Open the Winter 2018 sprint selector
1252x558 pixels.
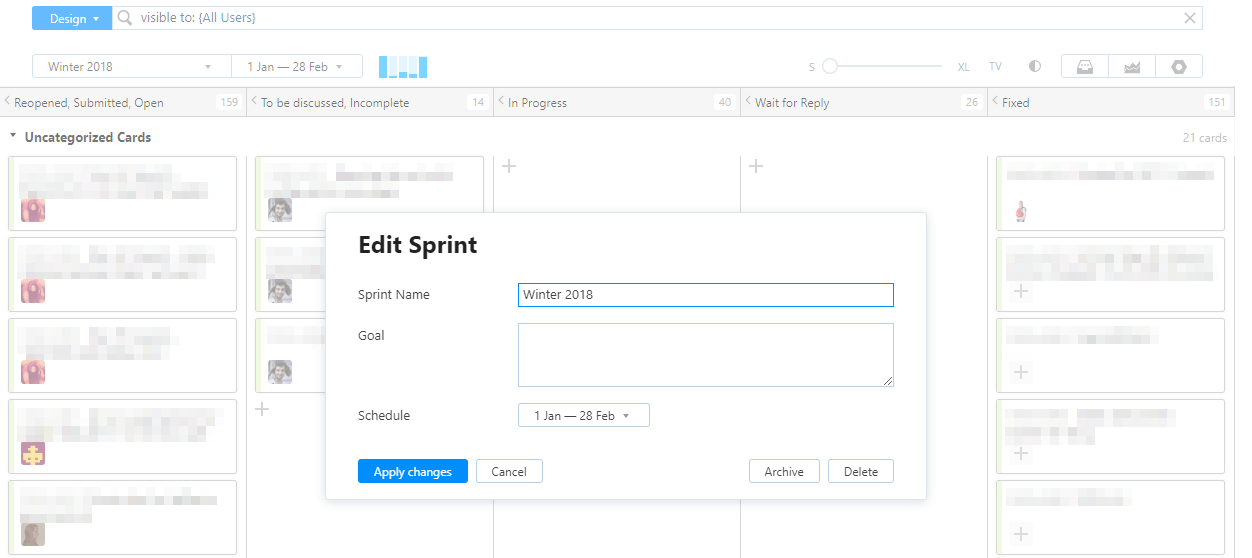131,67
